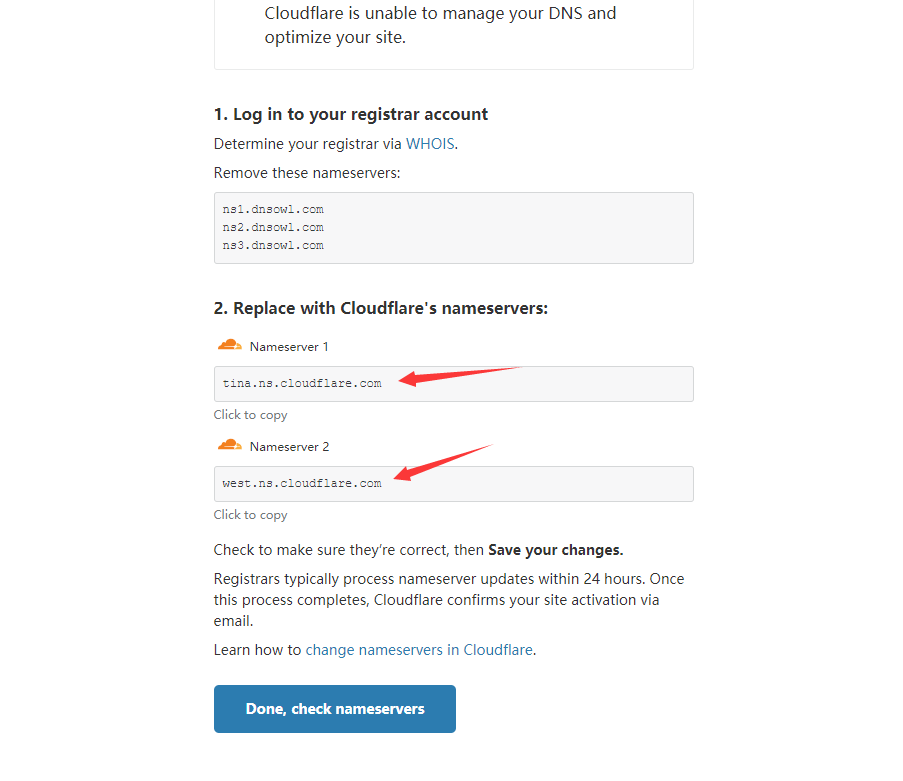Click the red arrow pointing at tina nameserver
This screenshot has height=781, width=903.
click(458, 375)
